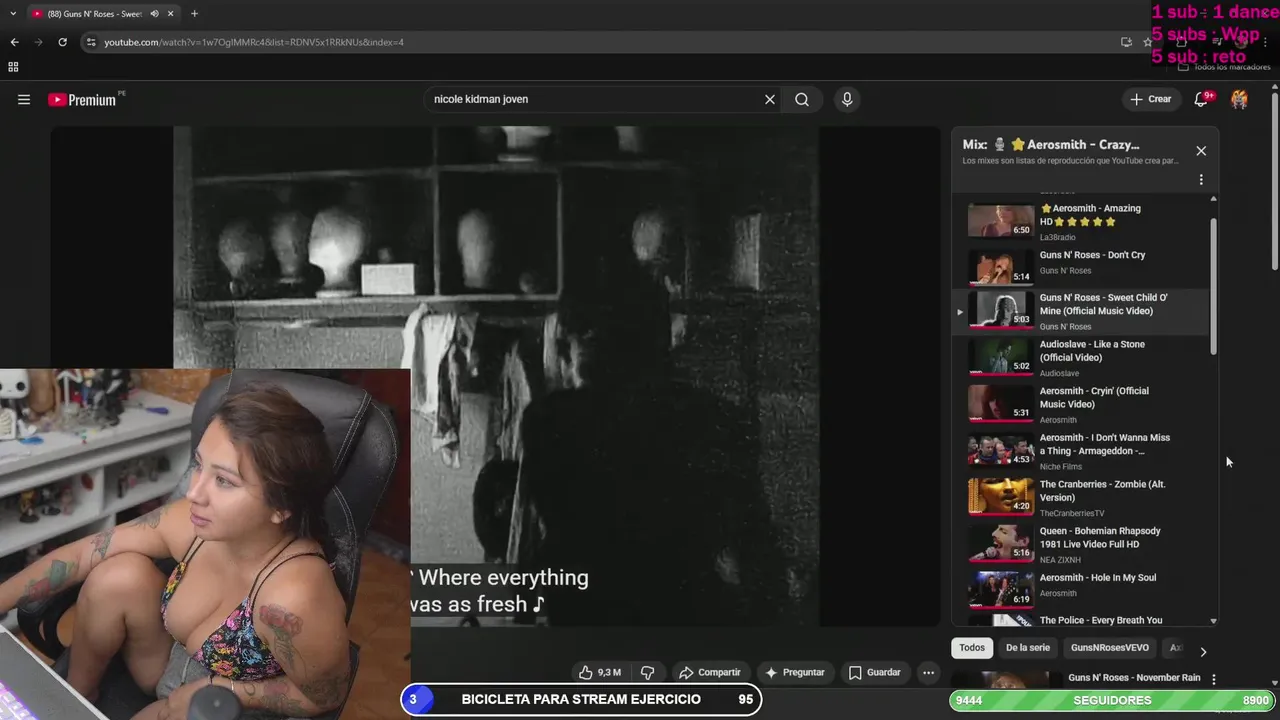
Task: Start voice search with microphone icon
Action: [847, 99]
